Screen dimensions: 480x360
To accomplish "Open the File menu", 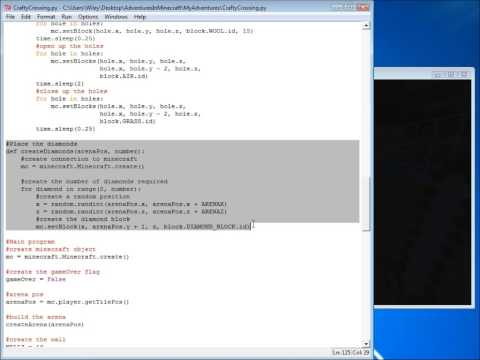I will [x=10, y=17].
